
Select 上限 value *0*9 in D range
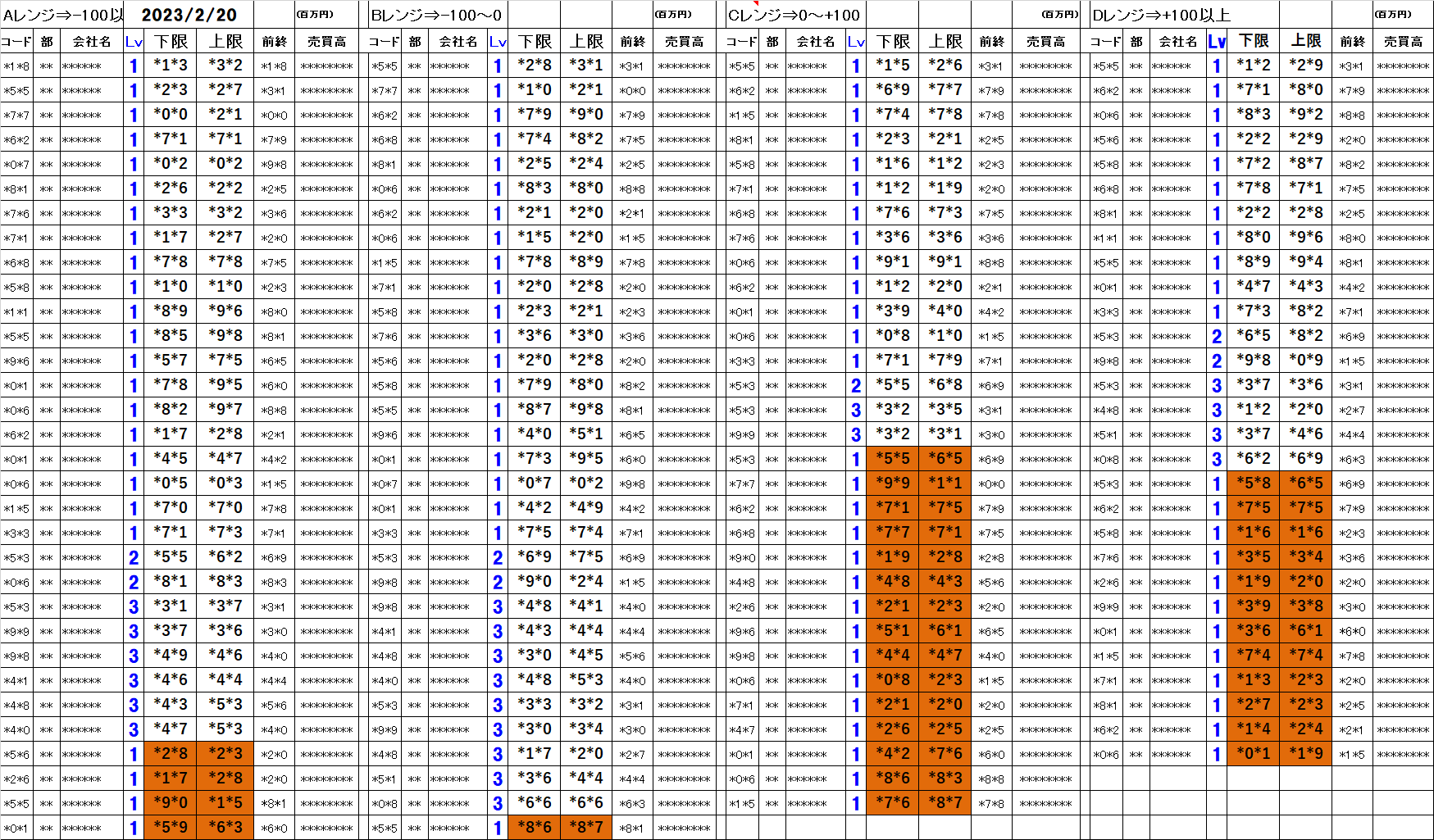(1305, 360)
